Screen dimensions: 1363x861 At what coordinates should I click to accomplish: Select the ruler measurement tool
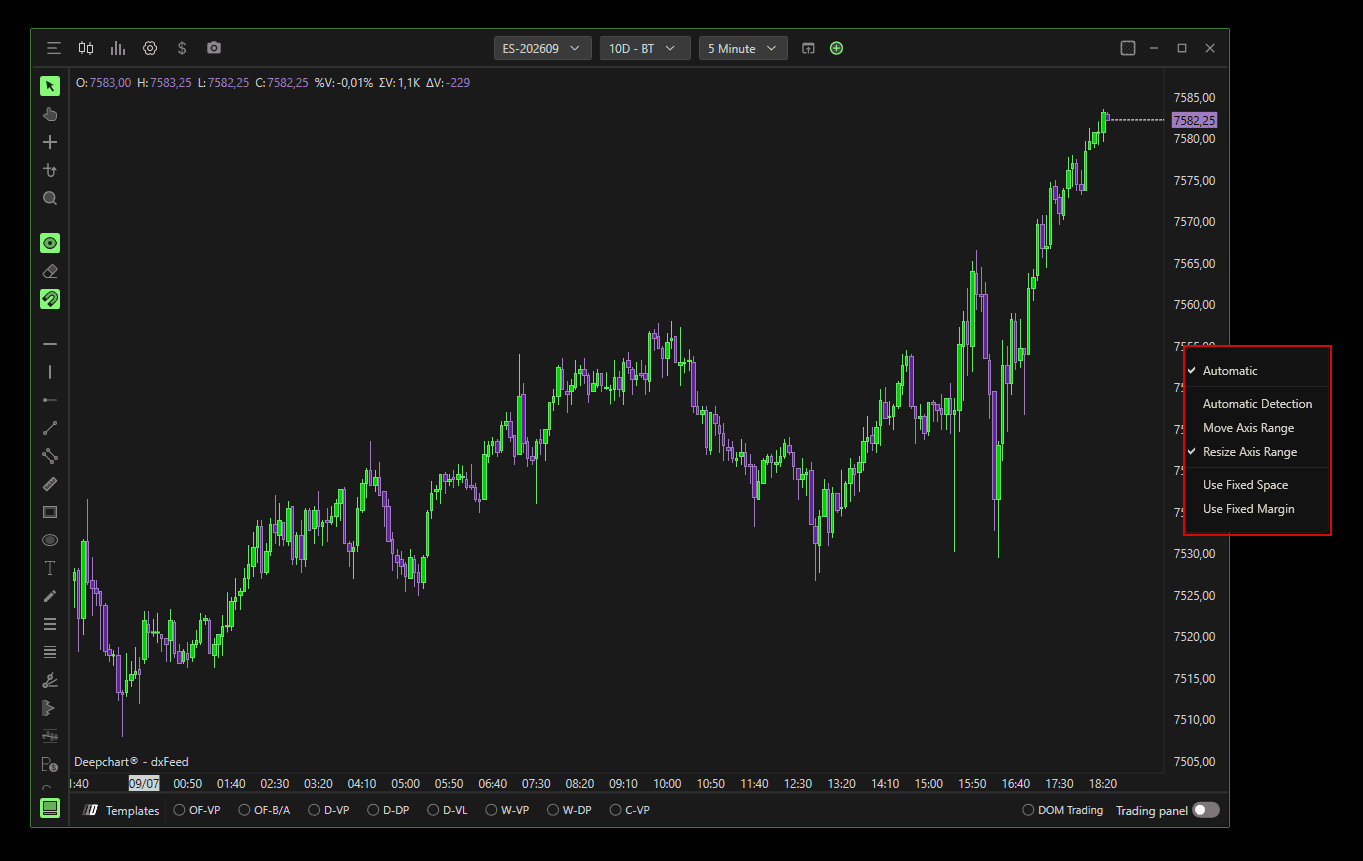(50, 484)
